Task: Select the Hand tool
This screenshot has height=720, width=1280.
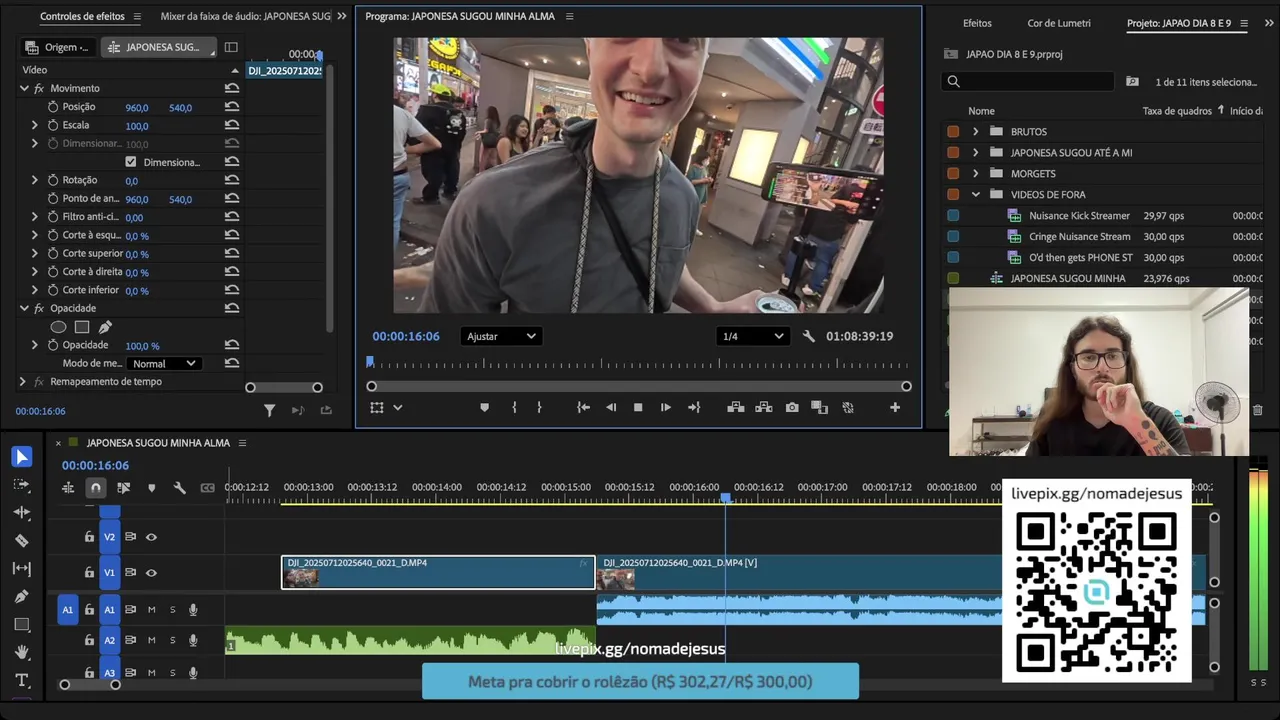Action: [21, 652]
